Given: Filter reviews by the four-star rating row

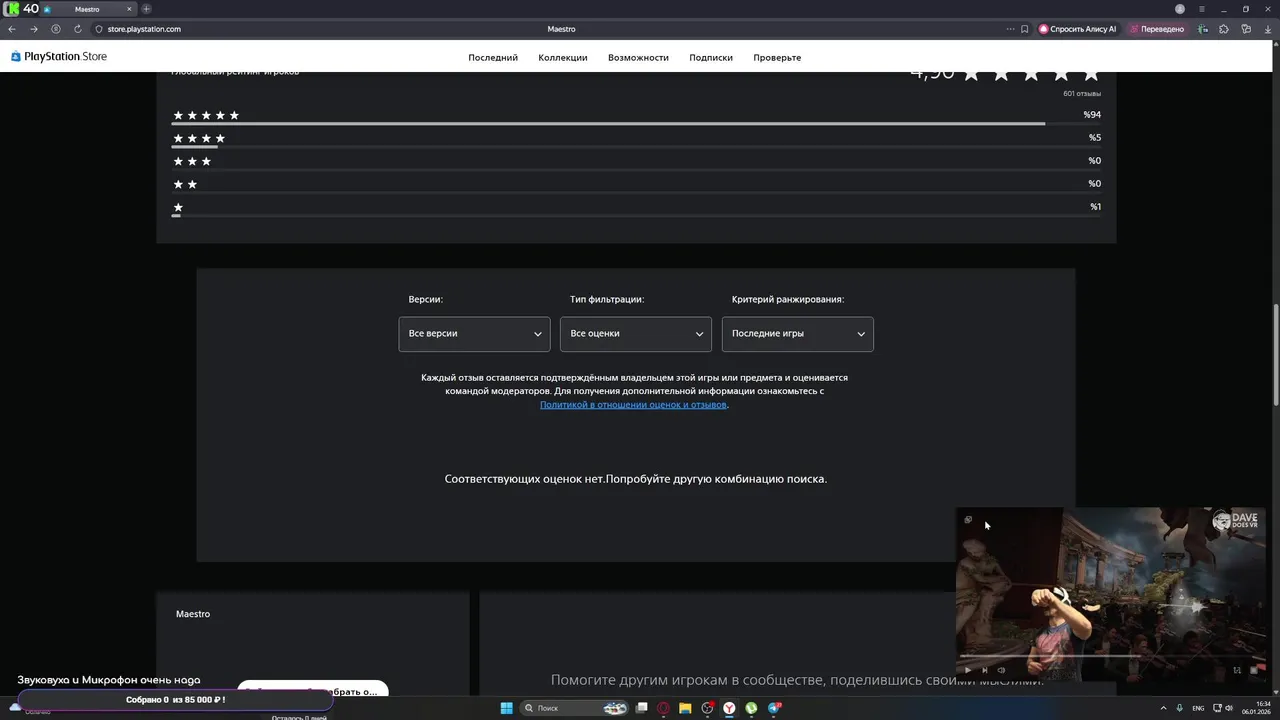Looking at the screenshot, I should pyautogui.click(x=636, y=139).
